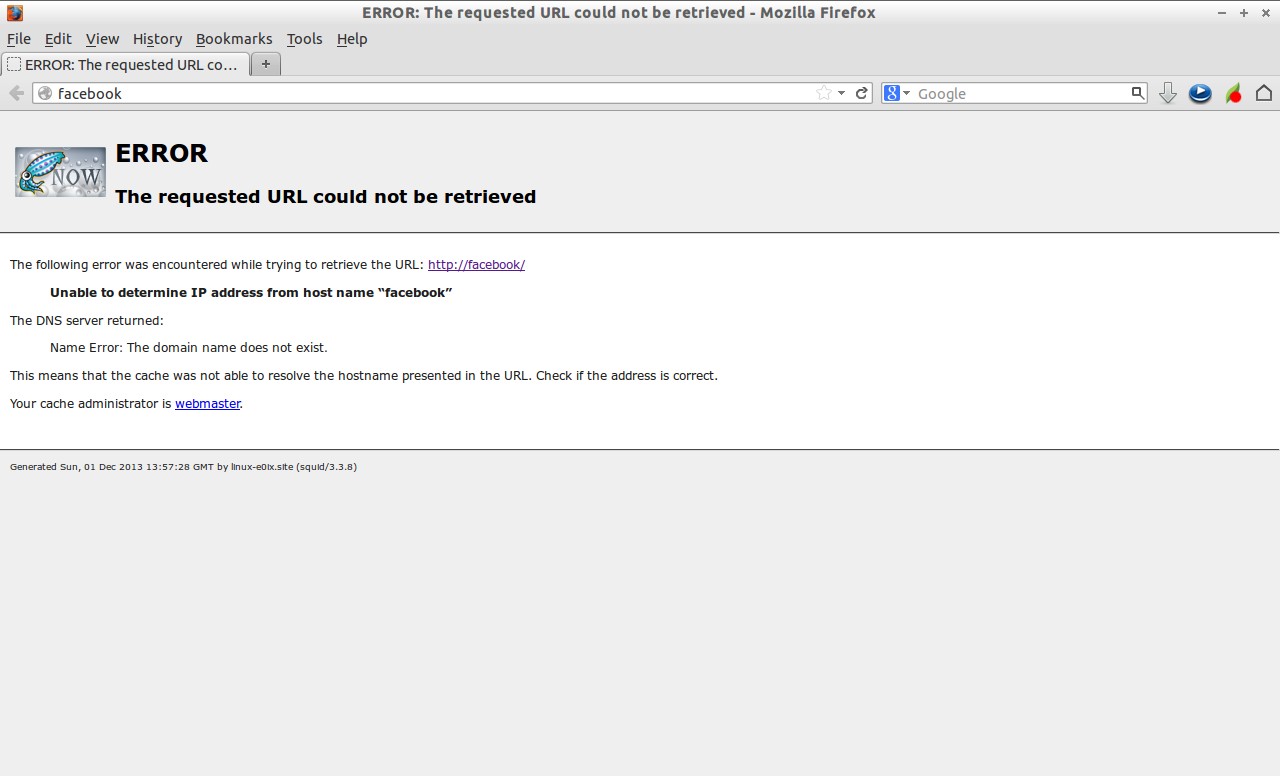The width and height of the screenshot is (1280, 776).
Task: Click the blue play extension icon
Action: pyautogui.click(x=1200, y=93)
